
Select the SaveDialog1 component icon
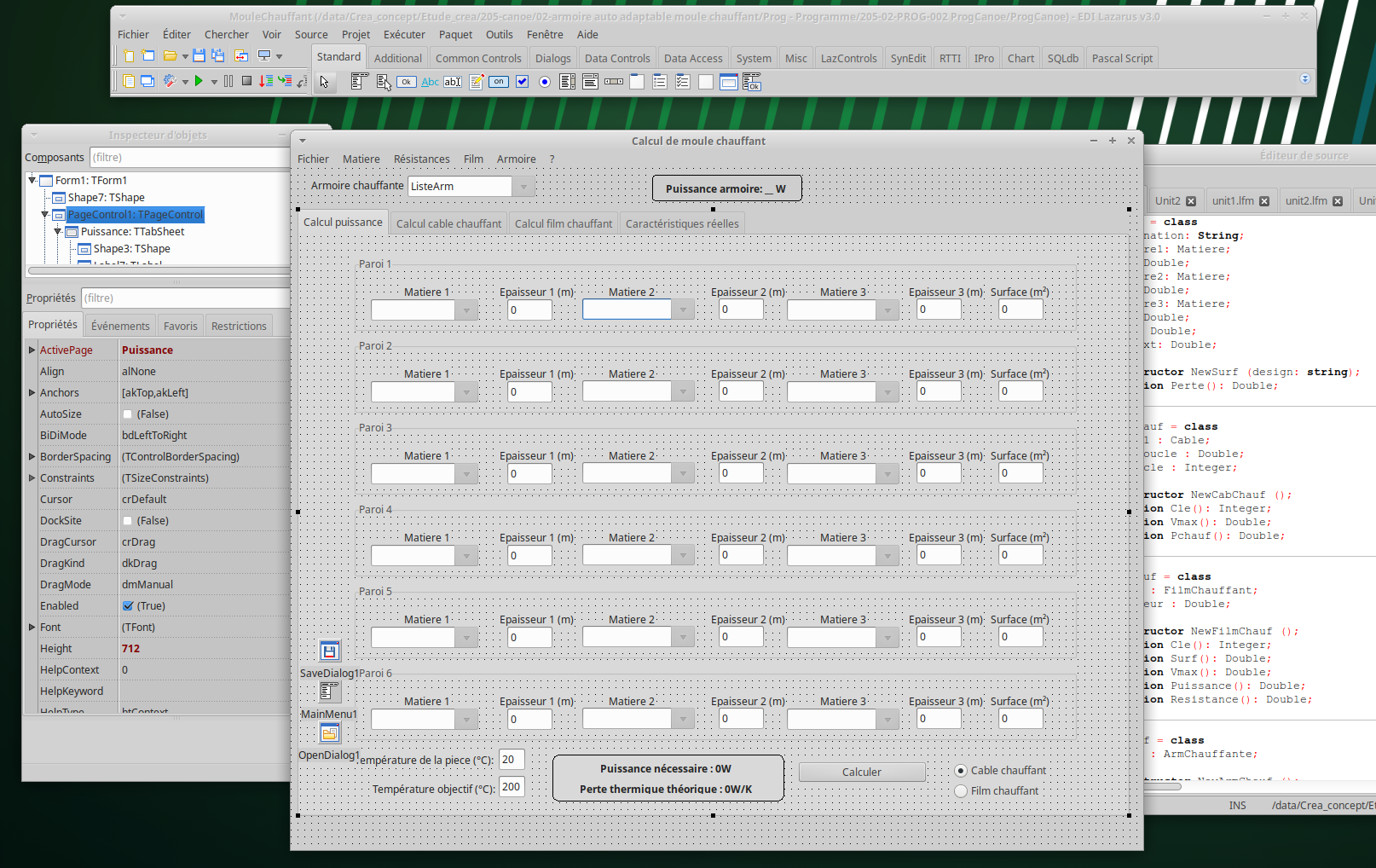coord(330,651)
